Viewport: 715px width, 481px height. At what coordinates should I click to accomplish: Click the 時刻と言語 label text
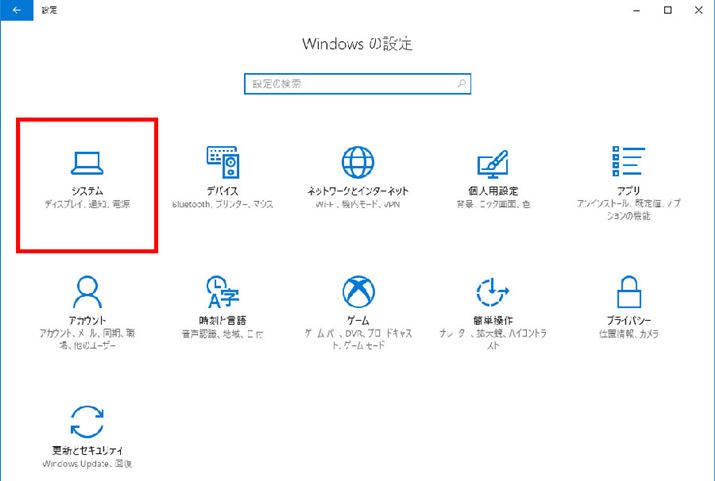click(223, 320)
